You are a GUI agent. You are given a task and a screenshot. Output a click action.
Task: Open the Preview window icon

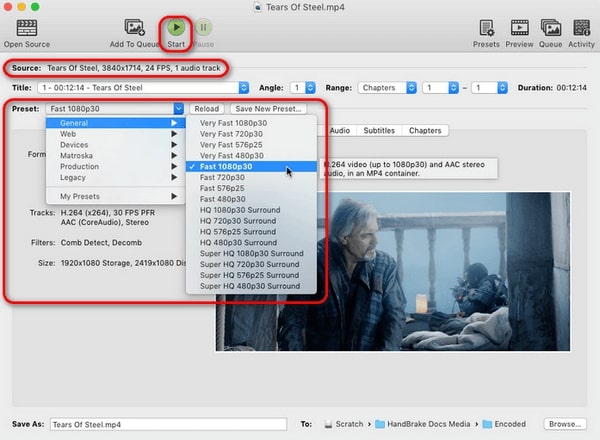click(520, 28)
